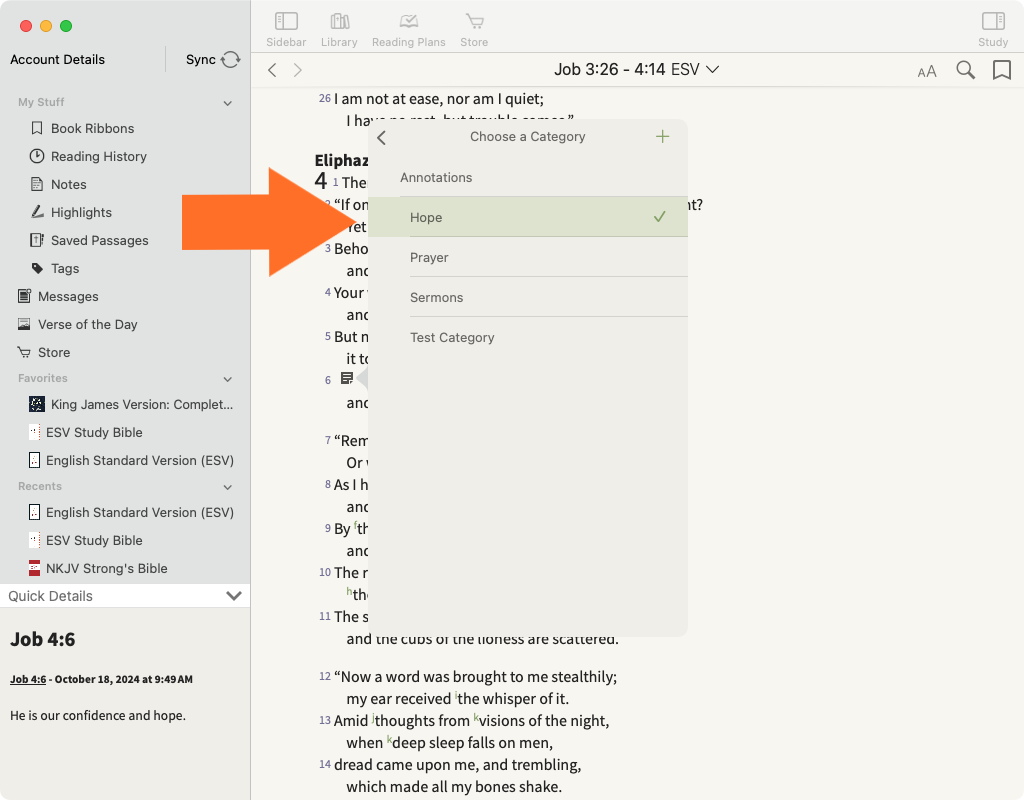
Task: Click the Sync refresh icon
Action: pos(231,60)
